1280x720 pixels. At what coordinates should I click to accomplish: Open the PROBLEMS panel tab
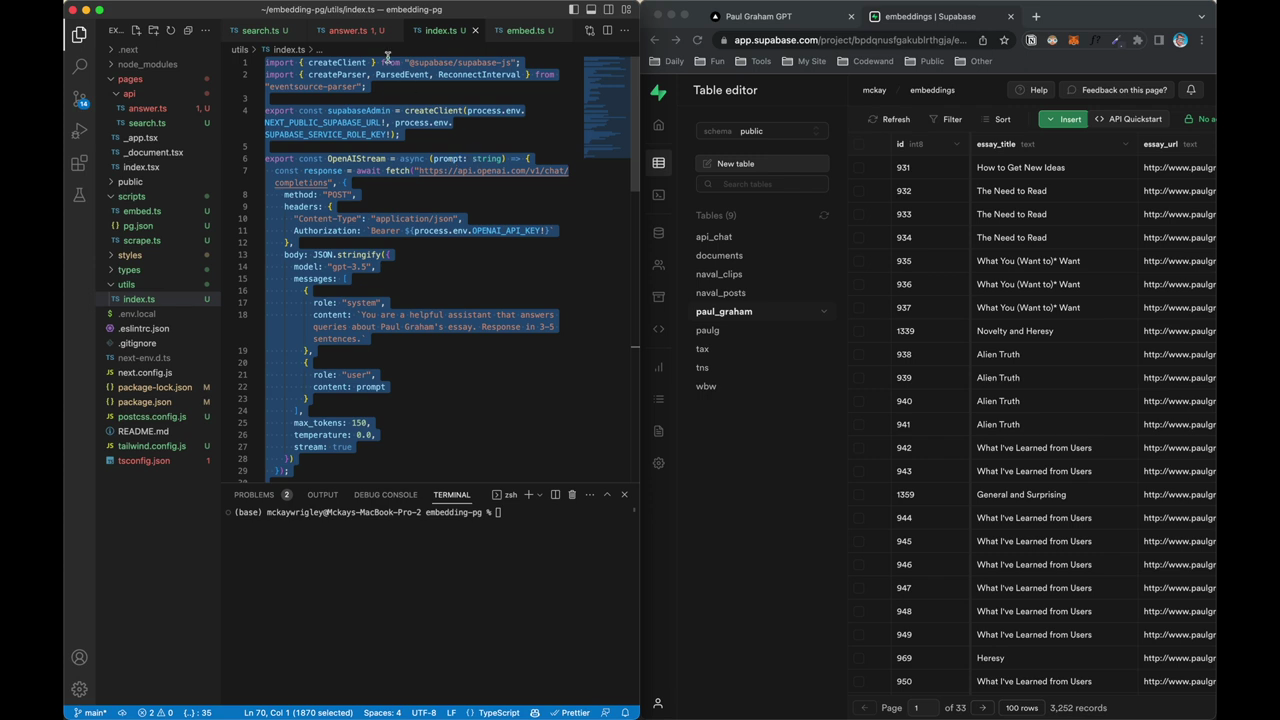click(254, 494)
